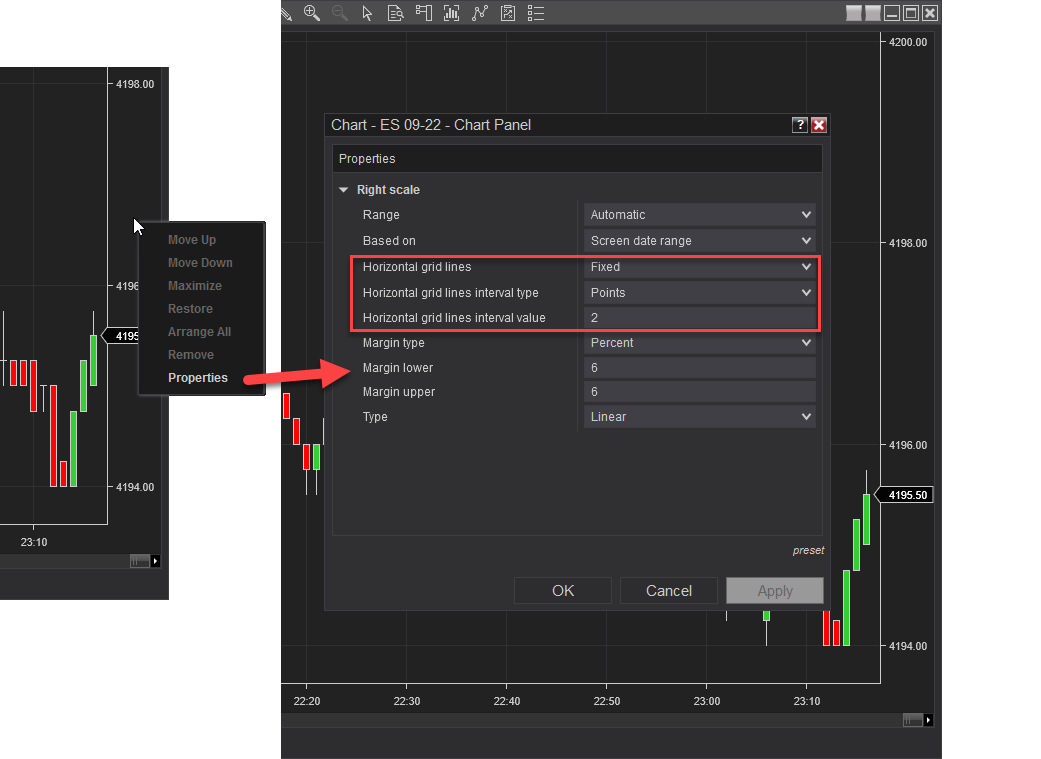Click the Margin lower input field
Viewport: 1041px width, 759px height.
pos(700,367)
